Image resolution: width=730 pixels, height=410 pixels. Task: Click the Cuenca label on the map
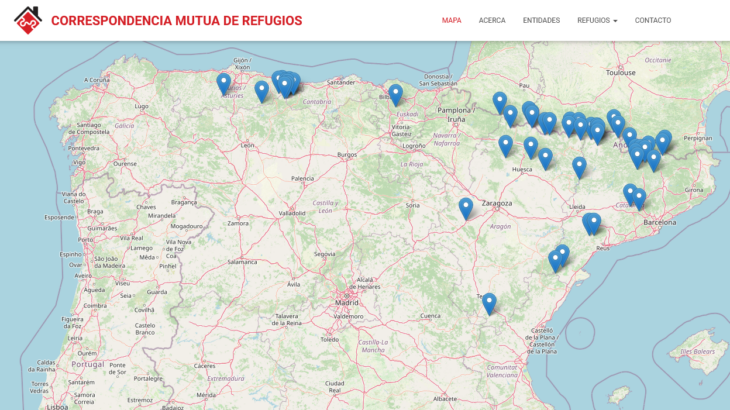(430, 316)
